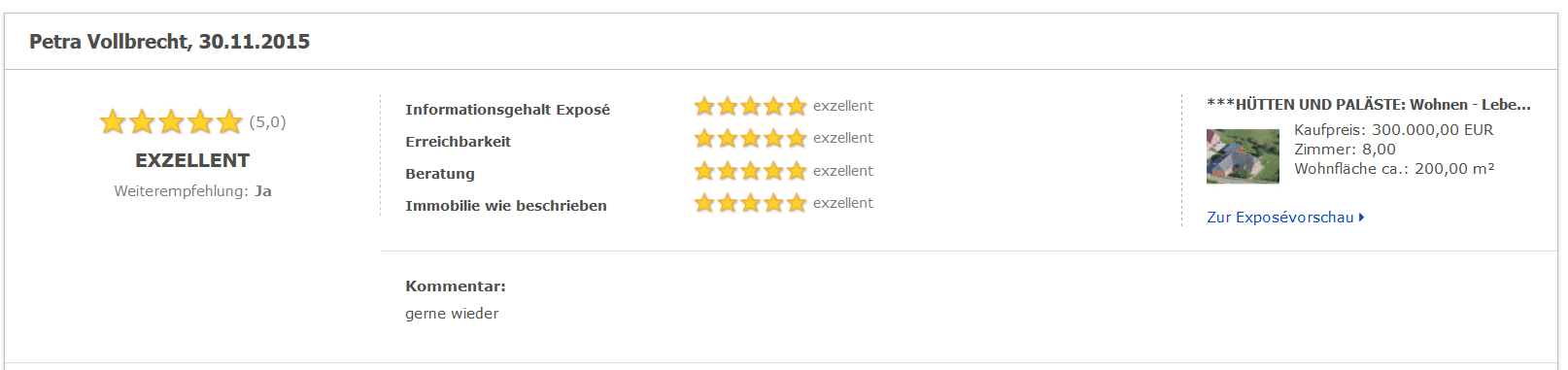Open the HÜTTEN UND PALÄSTE listing title
The image size is (1568, 370).
point(1369,105)
